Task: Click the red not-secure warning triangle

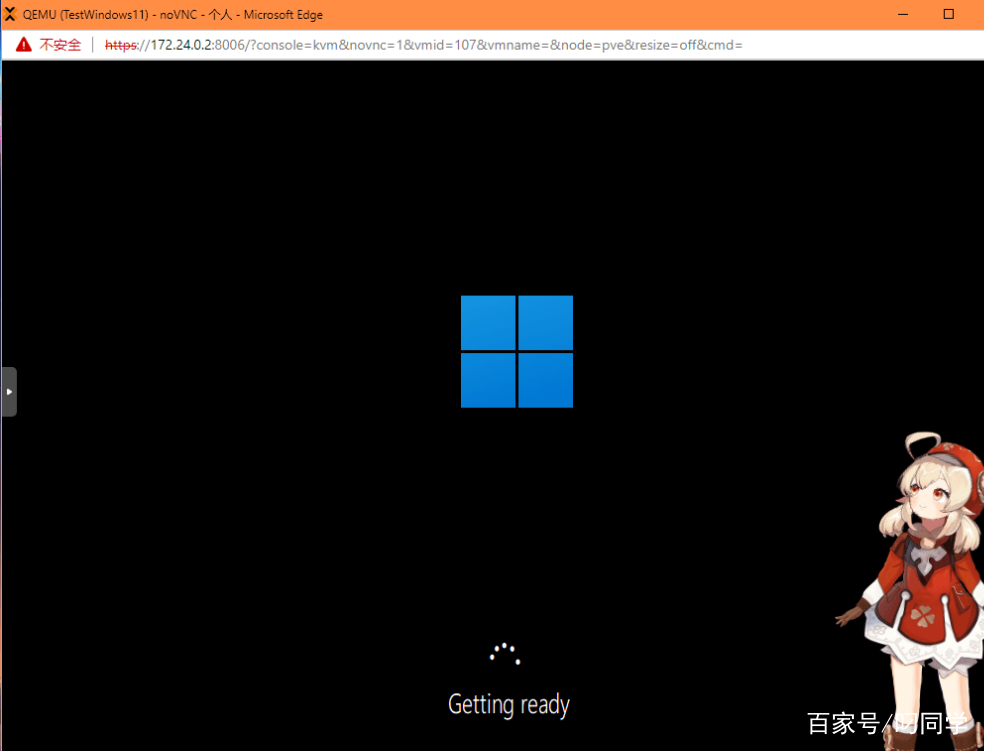Action: [x=24, y=45]
